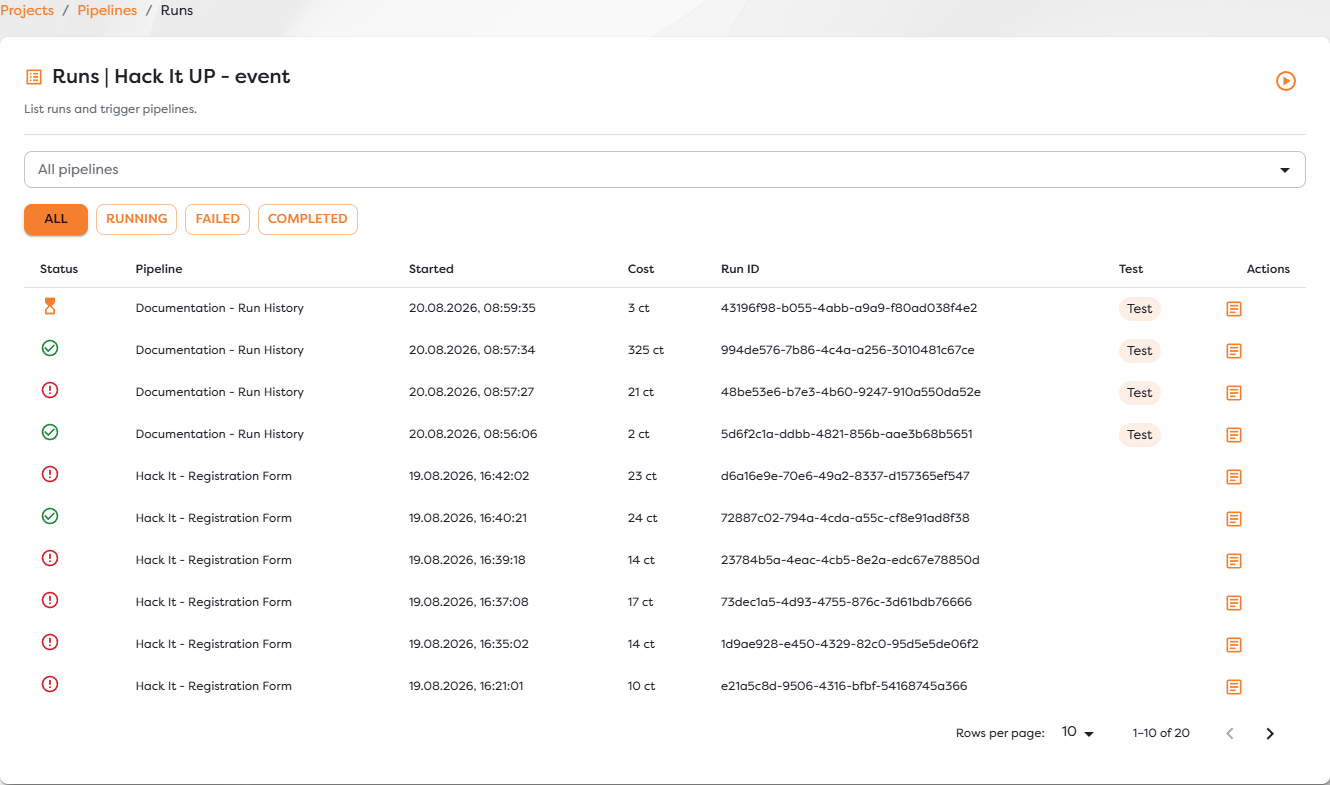1330x785 pixels.
Task: Select run ID 43196f98-b055-4abb-a9a9-f80ad038f4e2
Action: (849, 308)
